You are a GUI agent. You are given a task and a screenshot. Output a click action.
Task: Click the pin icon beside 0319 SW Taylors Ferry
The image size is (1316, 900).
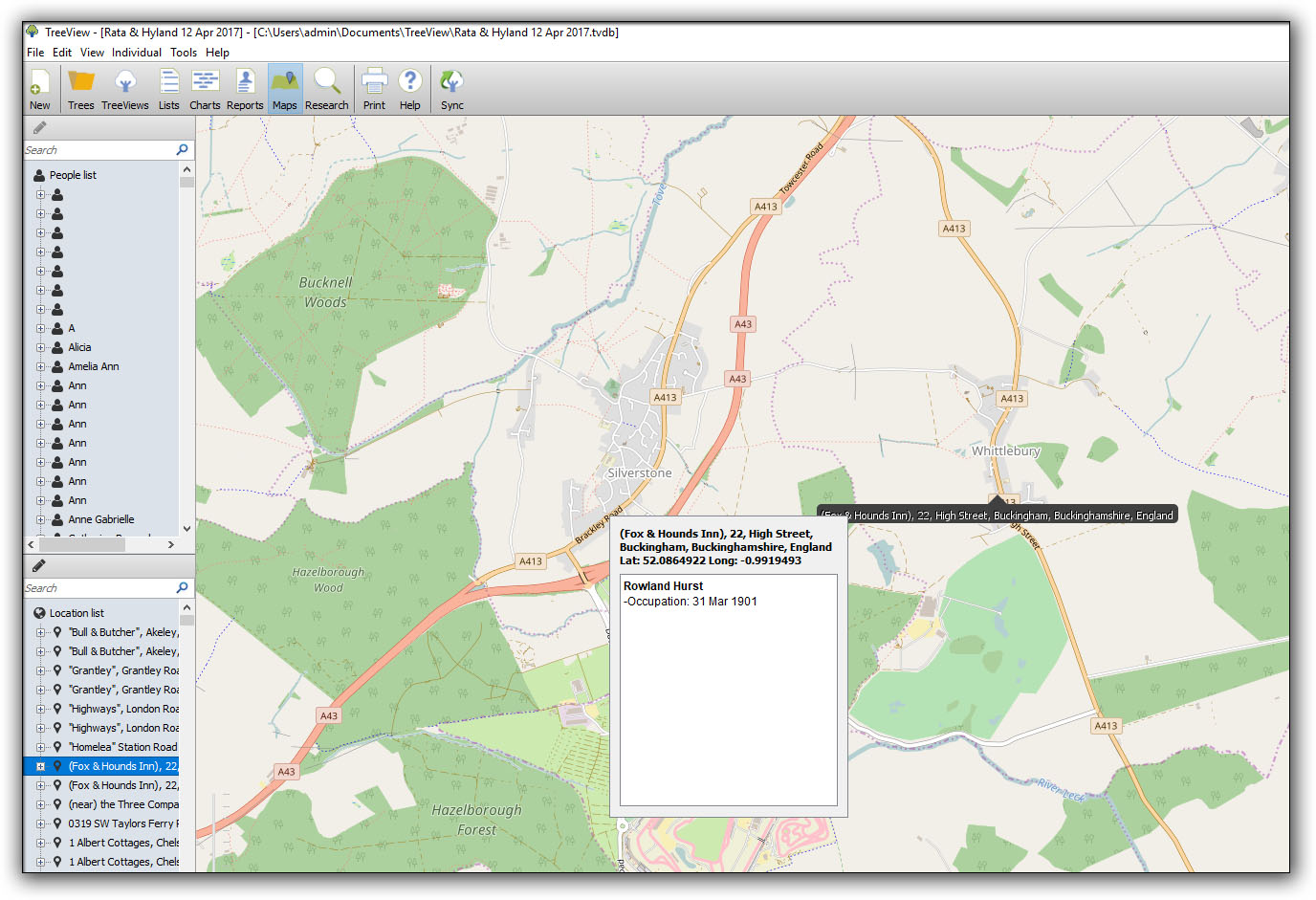(x=57, y=823)
